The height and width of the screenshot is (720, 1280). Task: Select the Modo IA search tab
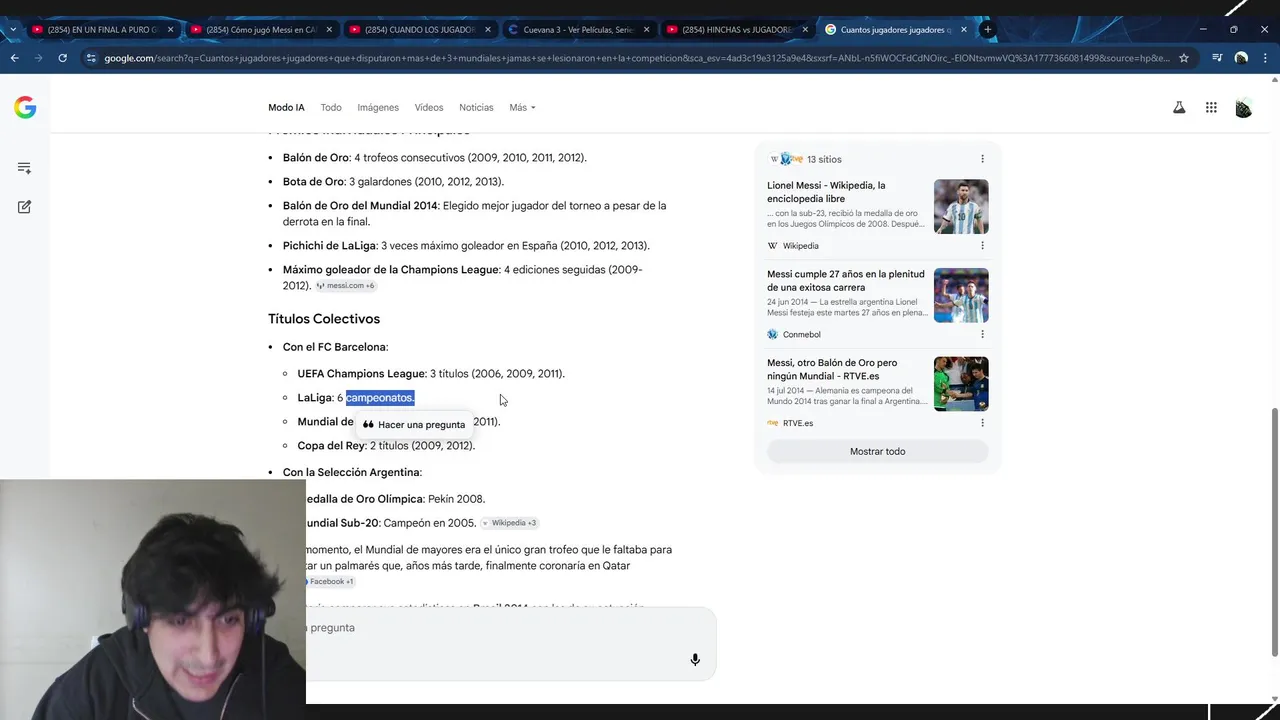pos(286,108)
